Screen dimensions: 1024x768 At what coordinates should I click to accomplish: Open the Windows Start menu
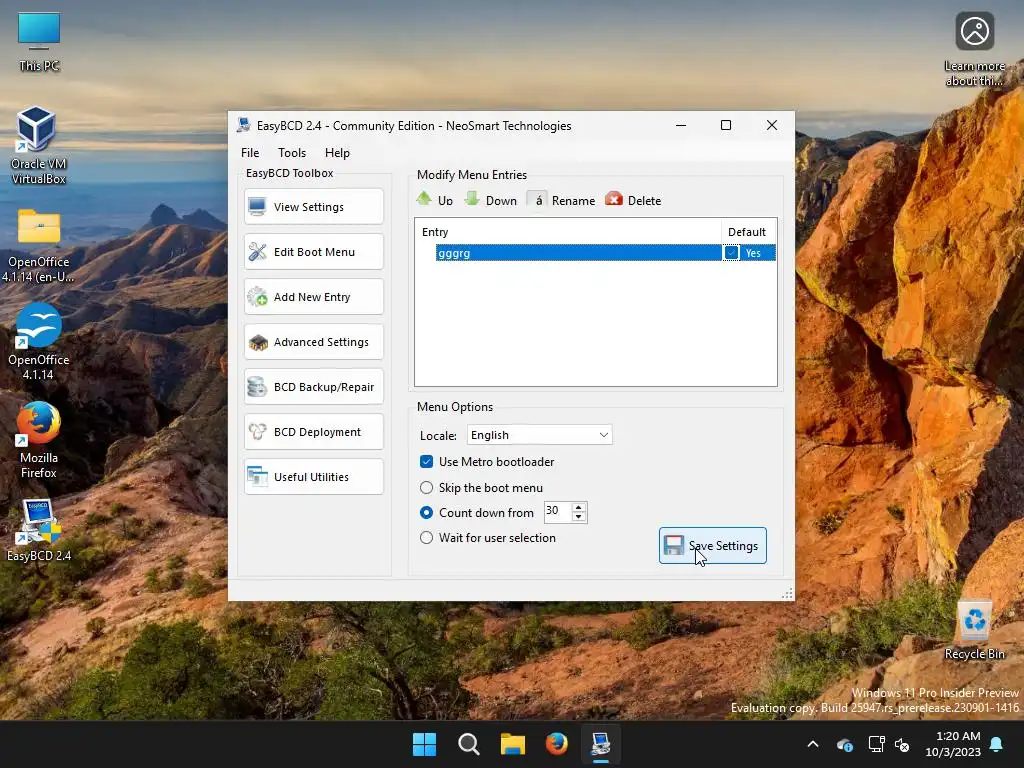424,744
